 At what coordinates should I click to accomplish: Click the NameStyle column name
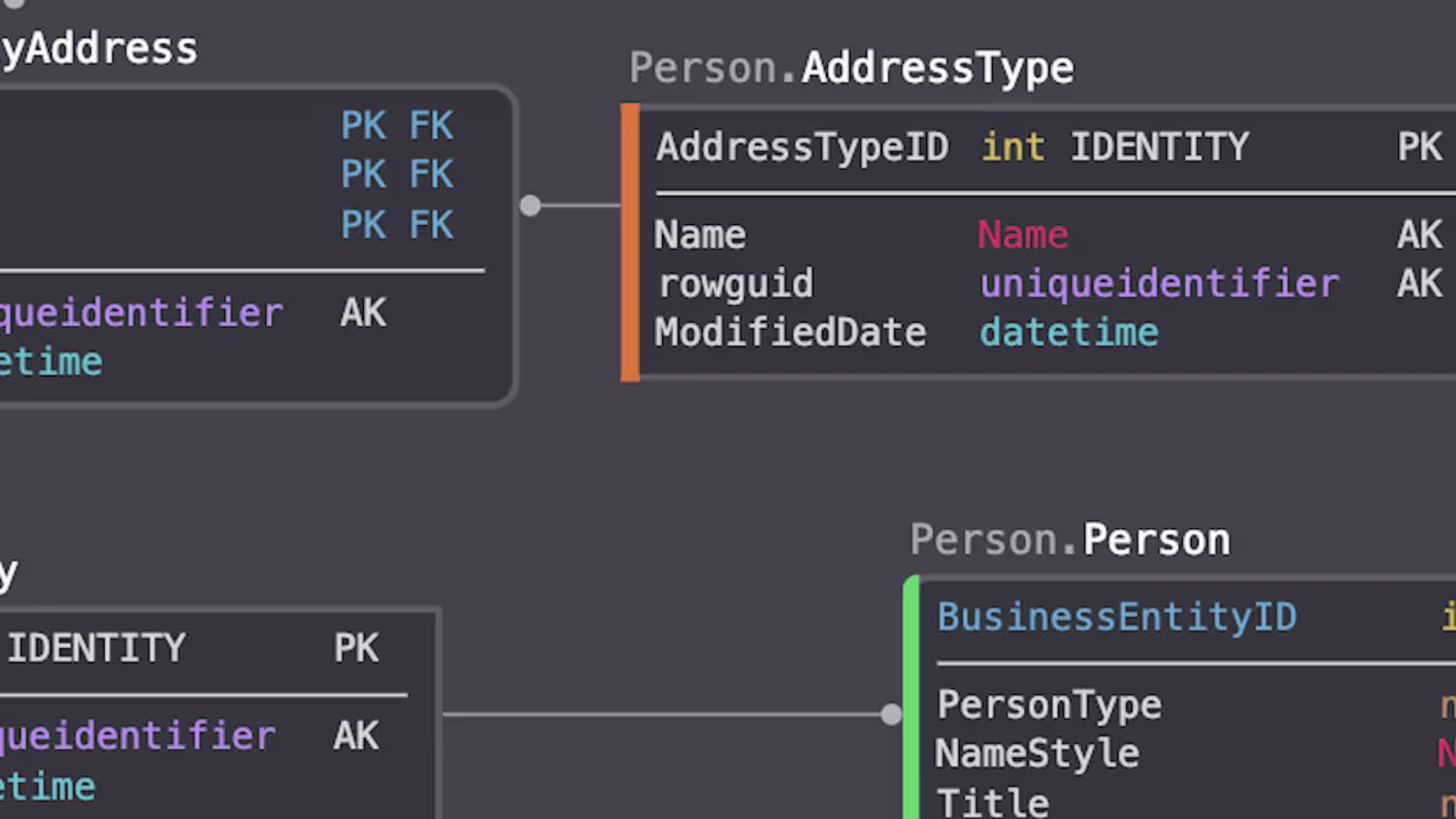click(x=1037, y=754)
